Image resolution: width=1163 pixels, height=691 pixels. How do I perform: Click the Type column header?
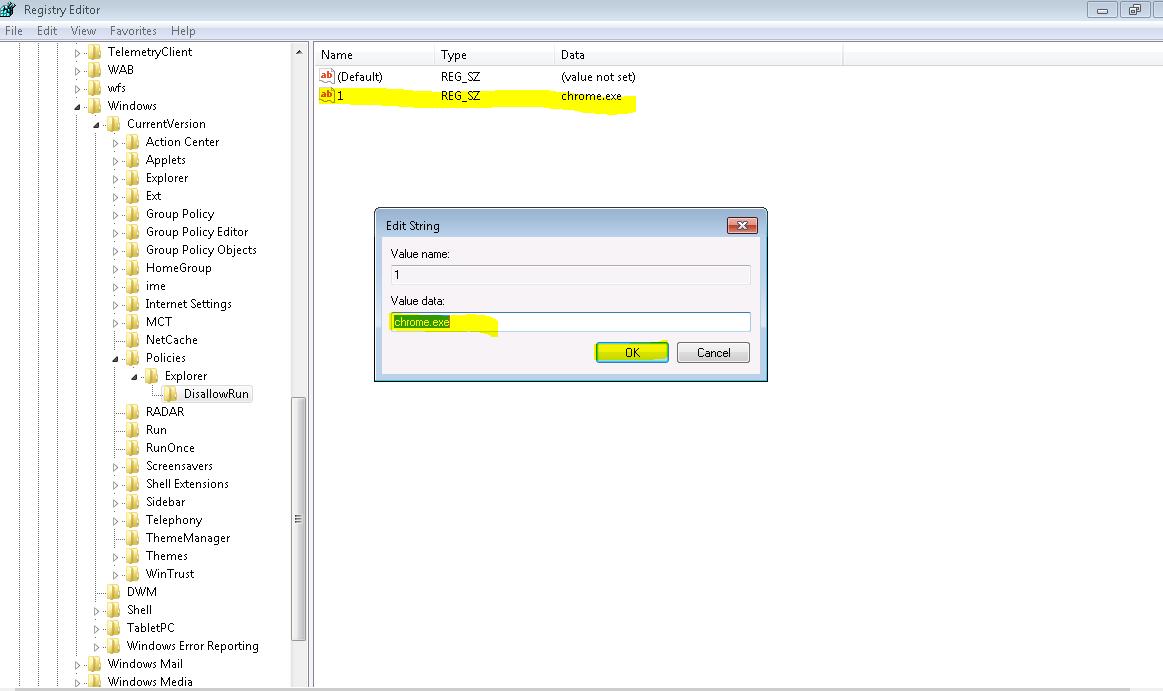click(494, 55)
